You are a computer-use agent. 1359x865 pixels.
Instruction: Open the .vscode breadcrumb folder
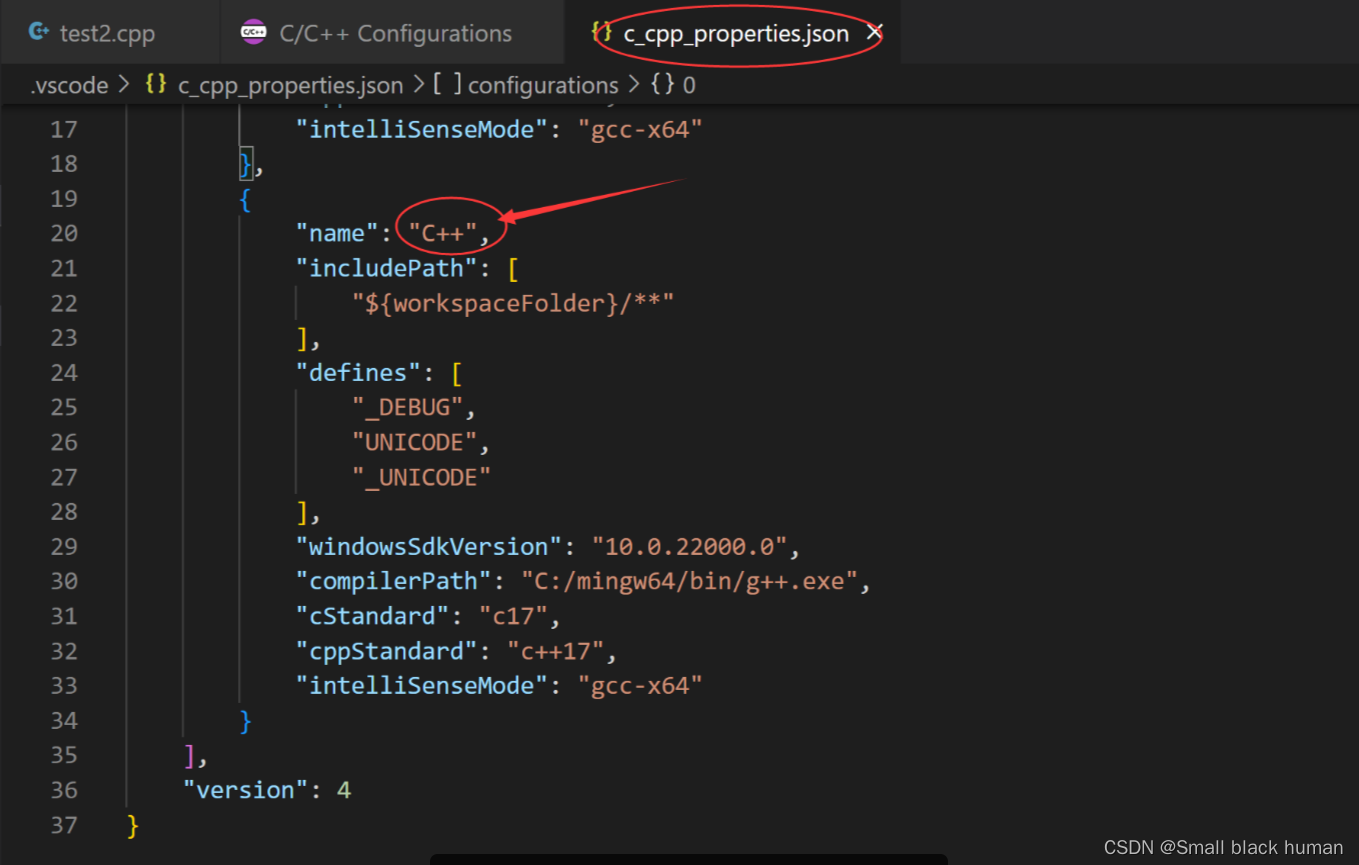tap(69, 85)
